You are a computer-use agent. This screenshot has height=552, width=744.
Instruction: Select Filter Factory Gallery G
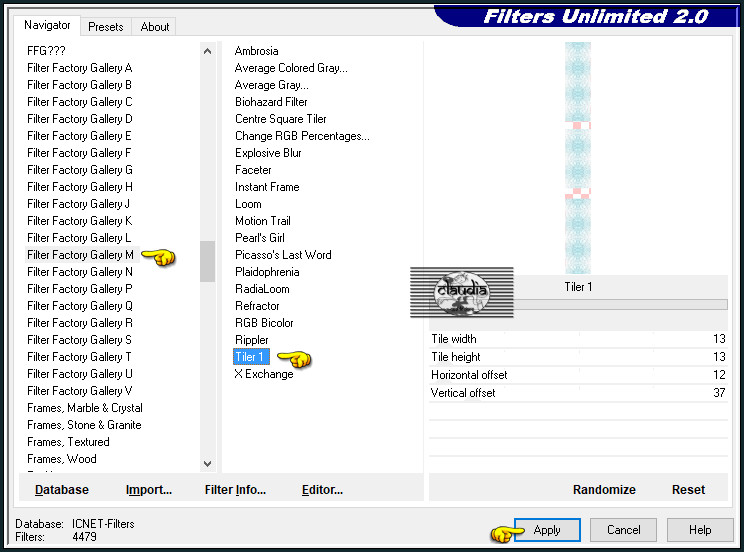[x=80, y=170]
